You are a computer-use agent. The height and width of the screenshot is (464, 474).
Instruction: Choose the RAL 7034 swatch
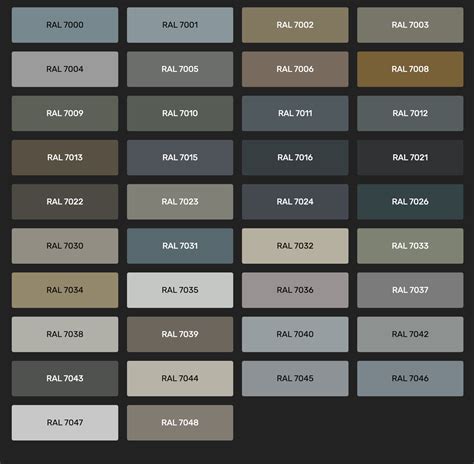tap(65, 290)
